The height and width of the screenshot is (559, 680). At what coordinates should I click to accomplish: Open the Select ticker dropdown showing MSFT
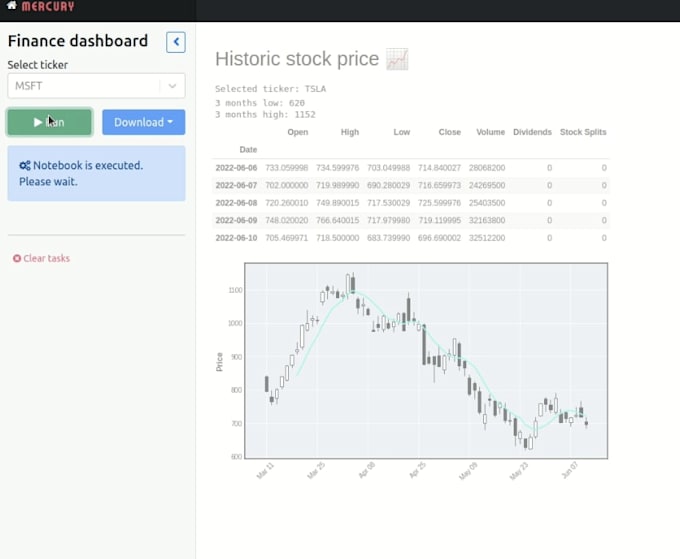96,86
